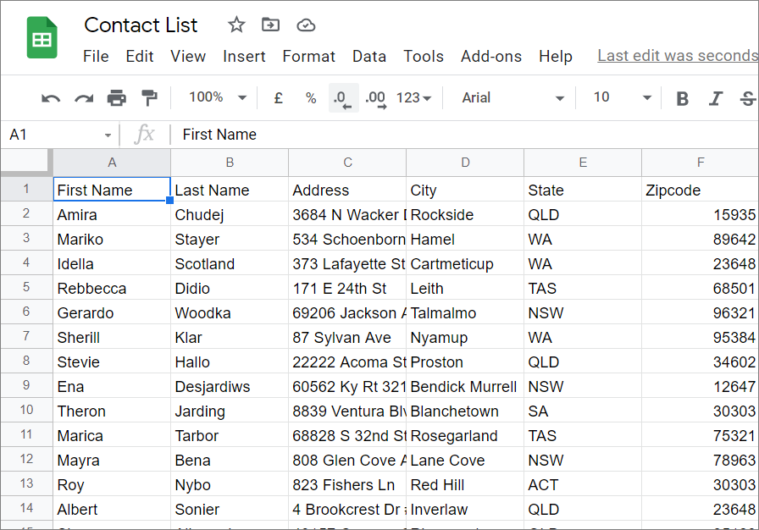This screenshot has height=530, width=759.
Task: Open the font size 10 dropdown
Action: click(622, 97)
